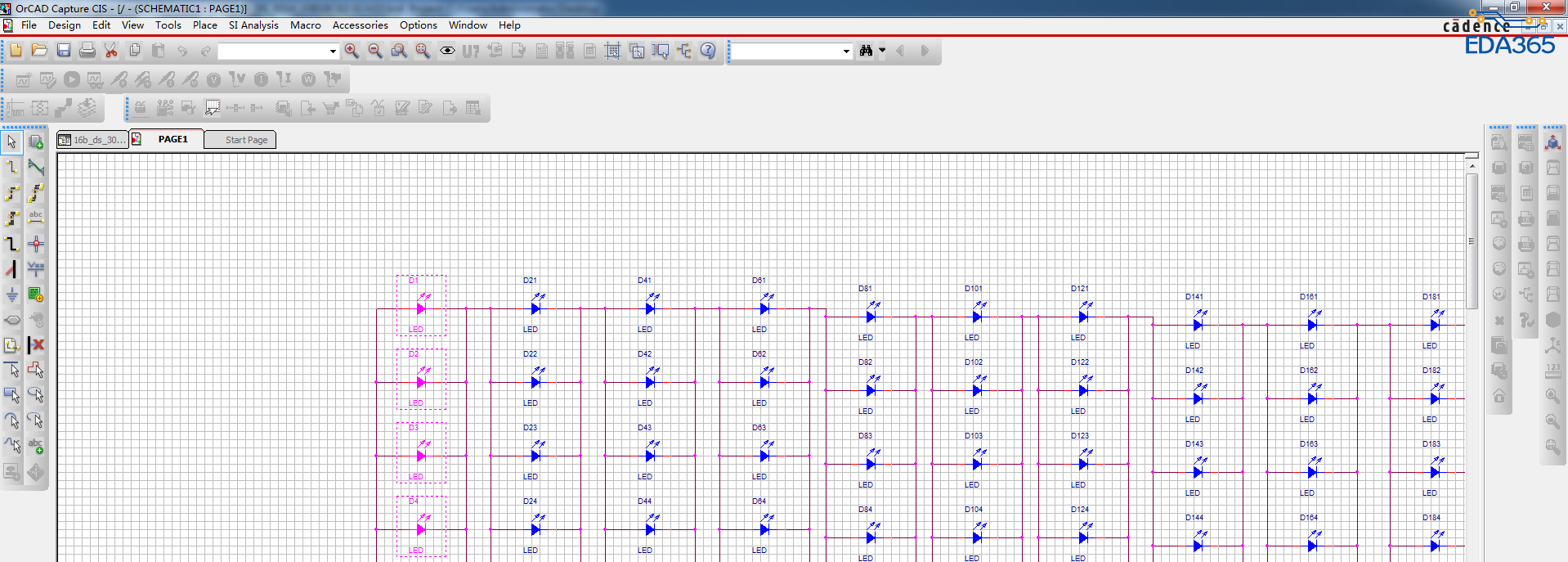Select the Place Ground tool
Viewport: 1568px width, 562px height.
12,294
